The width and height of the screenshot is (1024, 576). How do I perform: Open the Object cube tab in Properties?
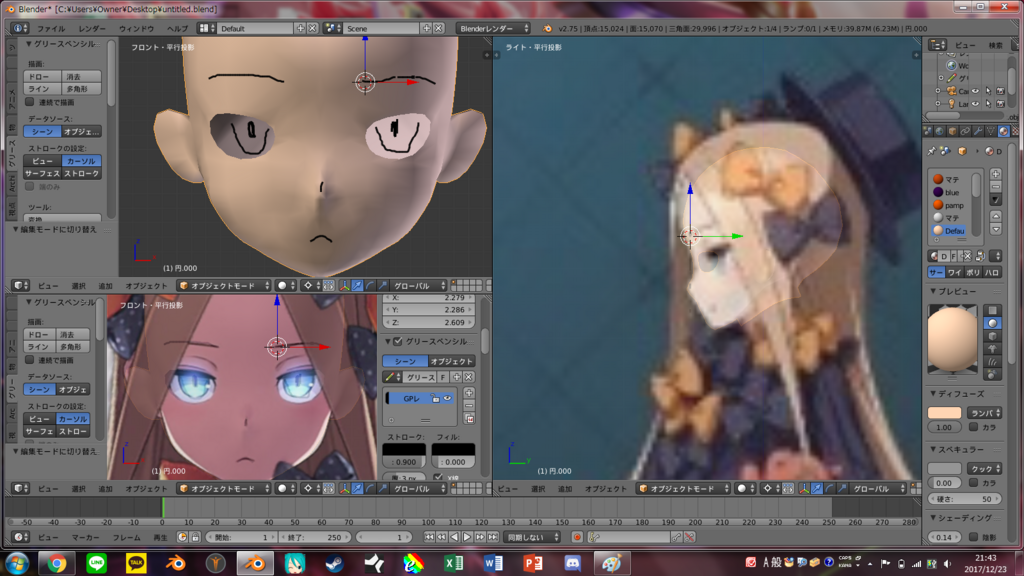952,132
